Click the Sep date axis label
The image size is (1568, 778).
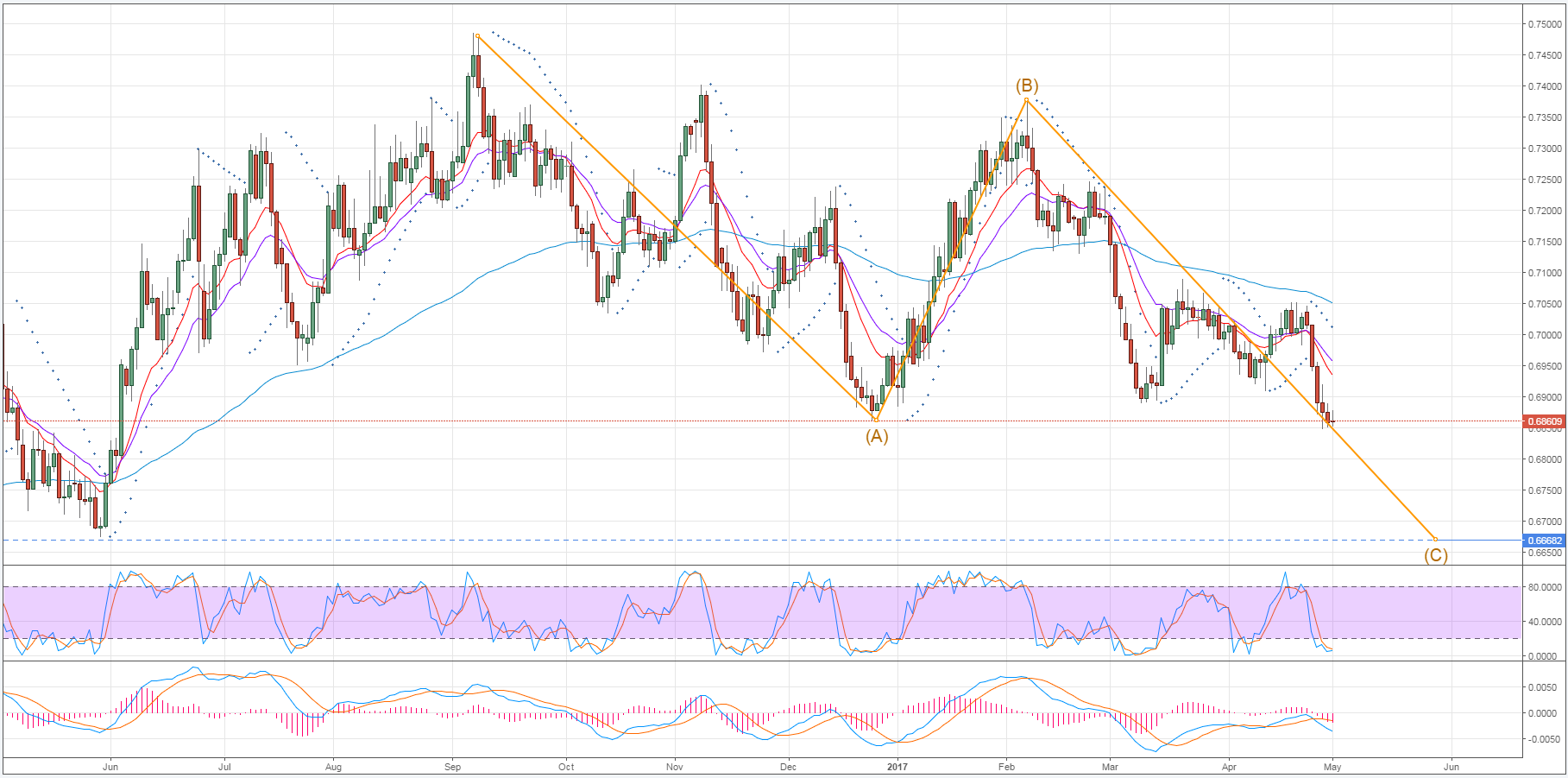click(453, 767)
